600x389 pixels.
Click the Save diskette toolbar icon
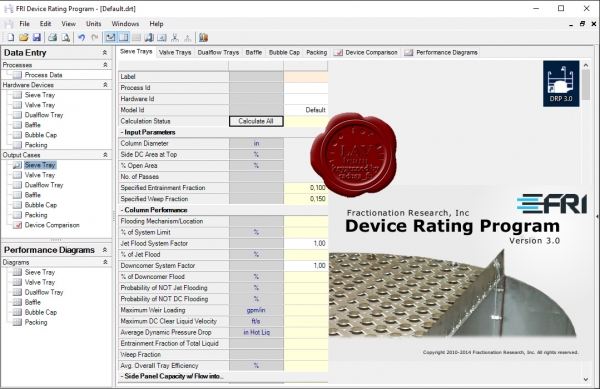(37, 37)
